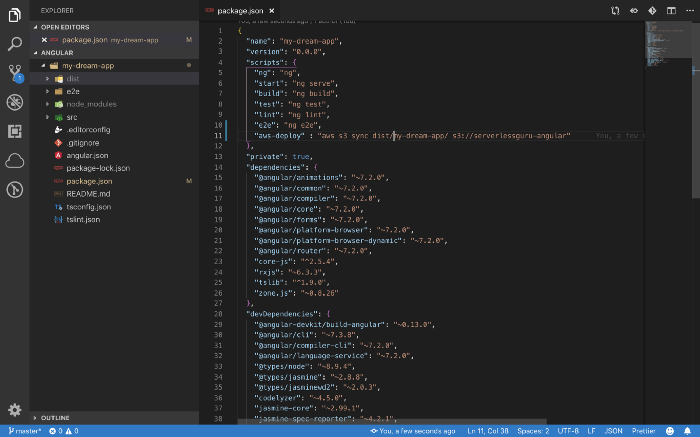Click the Open Changes icon in editor toolbar
This screenshot has width=700, height=437.
click(x=615, y=11)
